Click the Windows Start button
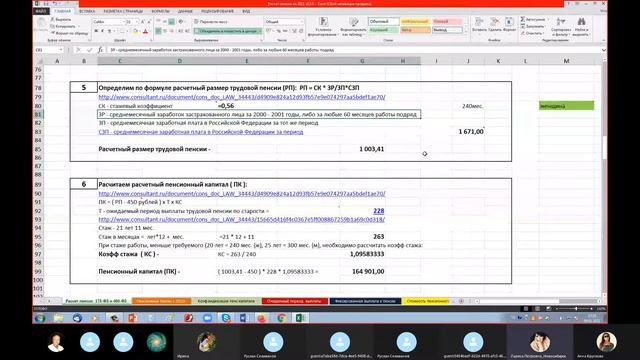The image size is (640, 360). (40, 318)
